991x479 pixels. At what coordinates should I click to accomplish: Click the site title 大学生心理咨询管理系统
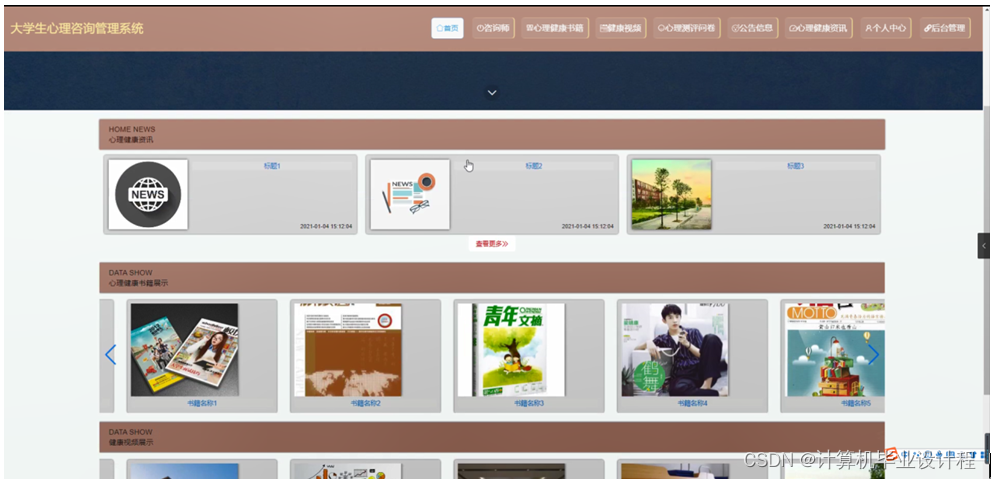pos(77,28)
